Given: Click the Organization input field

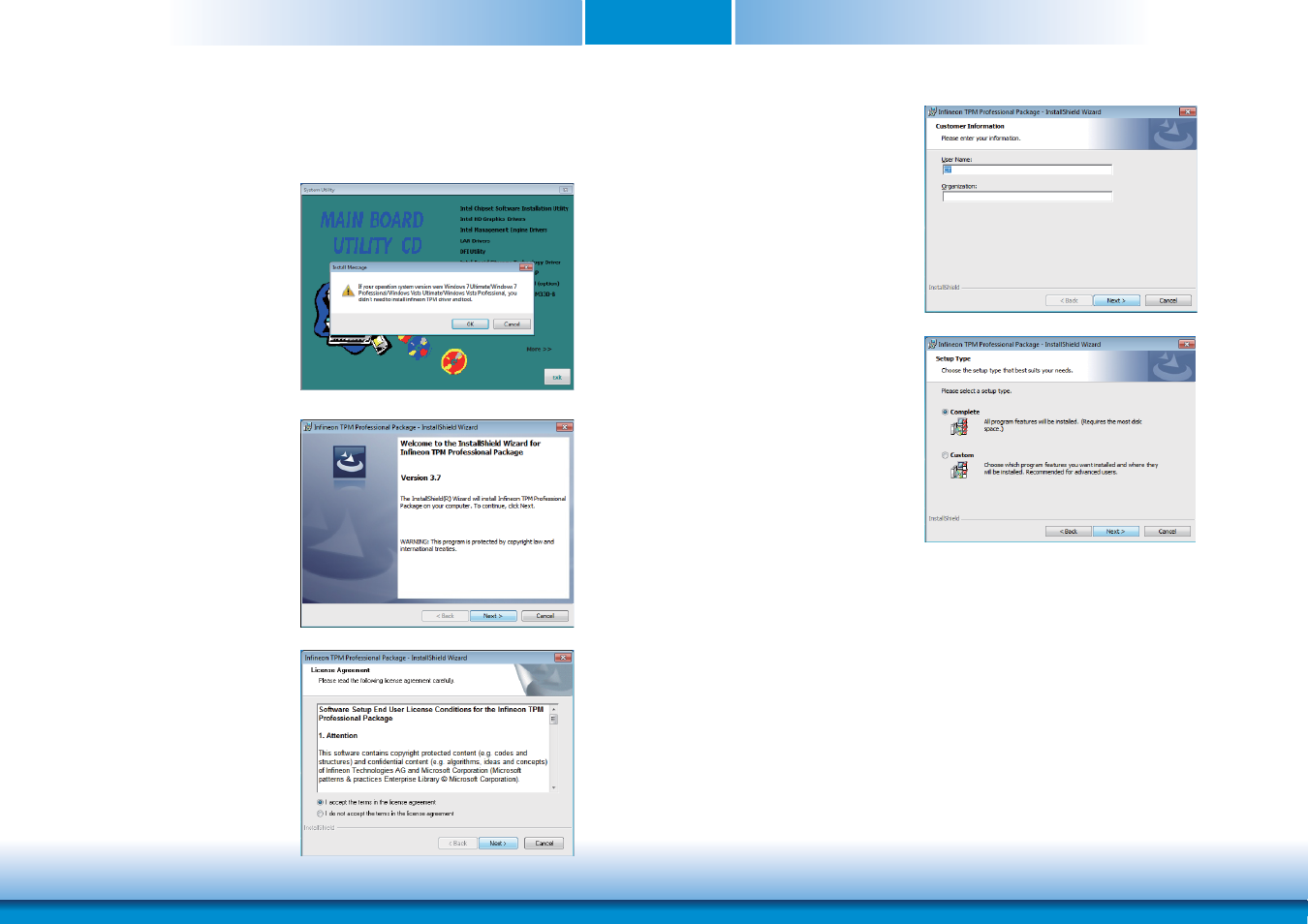Looking at the screenshot, I should tap(1027, 197).
